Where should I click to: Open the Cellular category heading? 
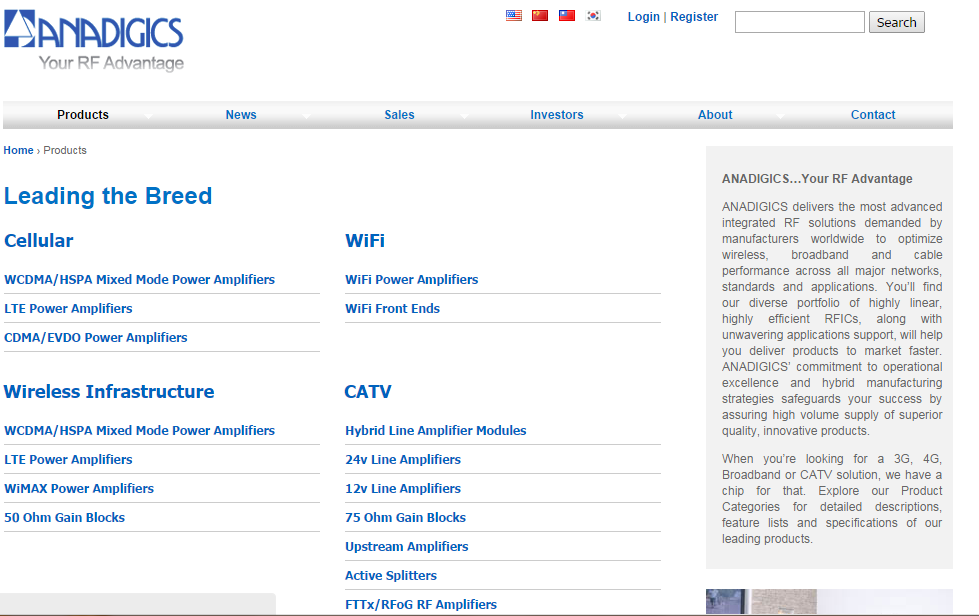[x=39, y=240]
